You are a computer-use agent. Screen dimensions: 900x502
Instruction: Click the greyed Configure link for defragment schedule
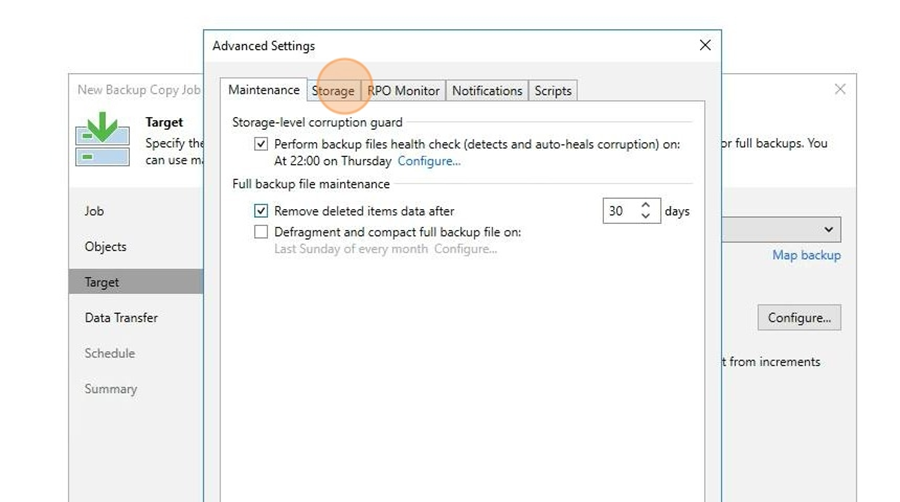(x=465, y=249)
